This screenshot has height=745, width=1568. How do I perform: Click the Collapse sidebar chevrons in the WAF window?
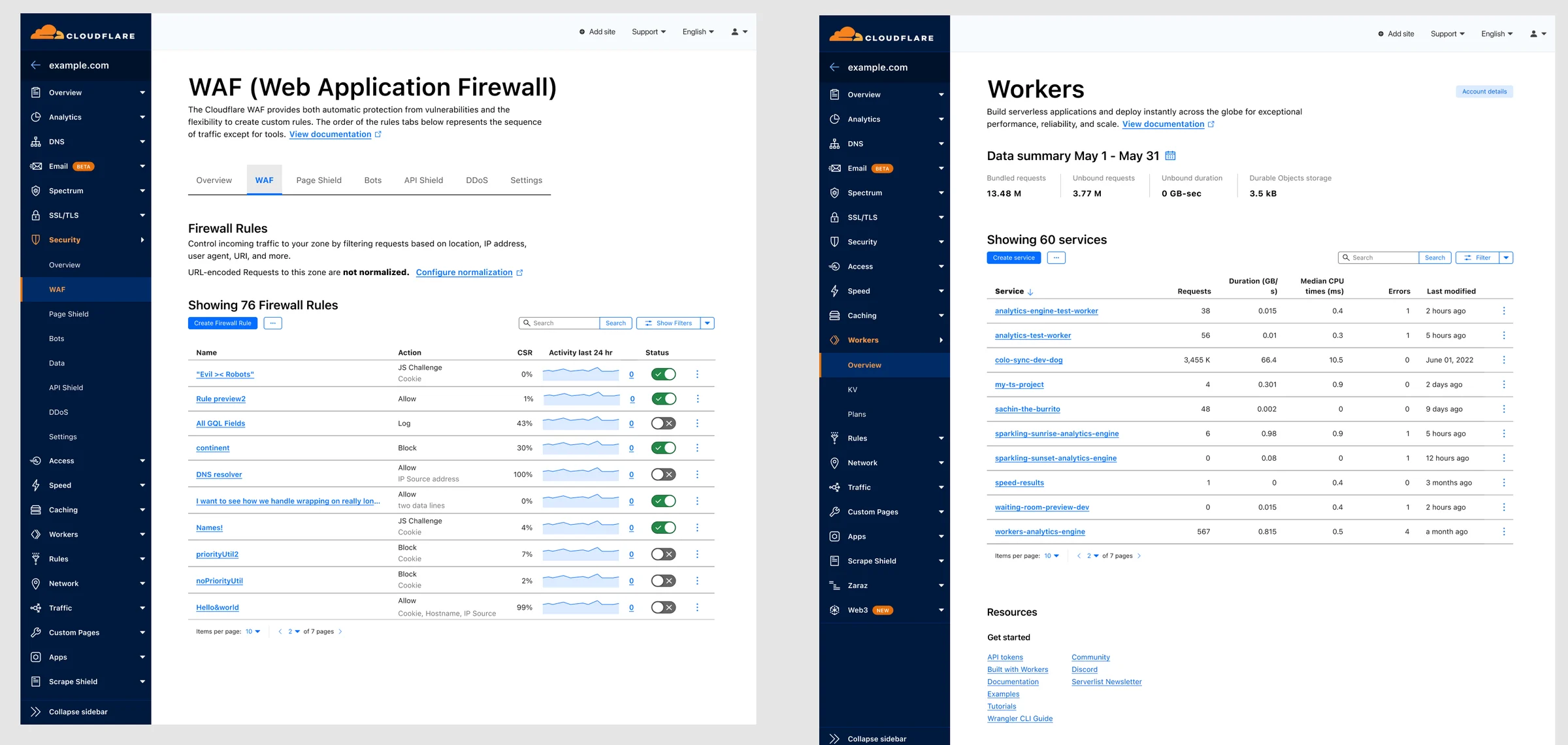pos(36,712)
